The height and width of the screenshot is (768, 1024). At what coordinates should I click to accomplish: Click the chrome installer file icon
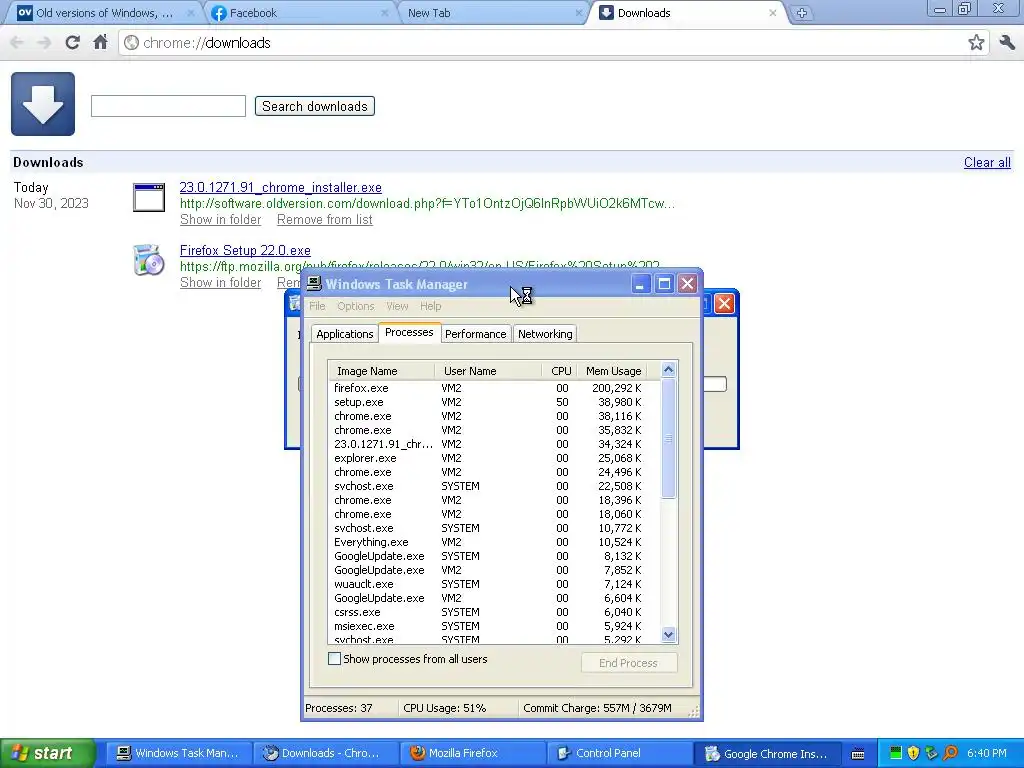click(149, 197)
